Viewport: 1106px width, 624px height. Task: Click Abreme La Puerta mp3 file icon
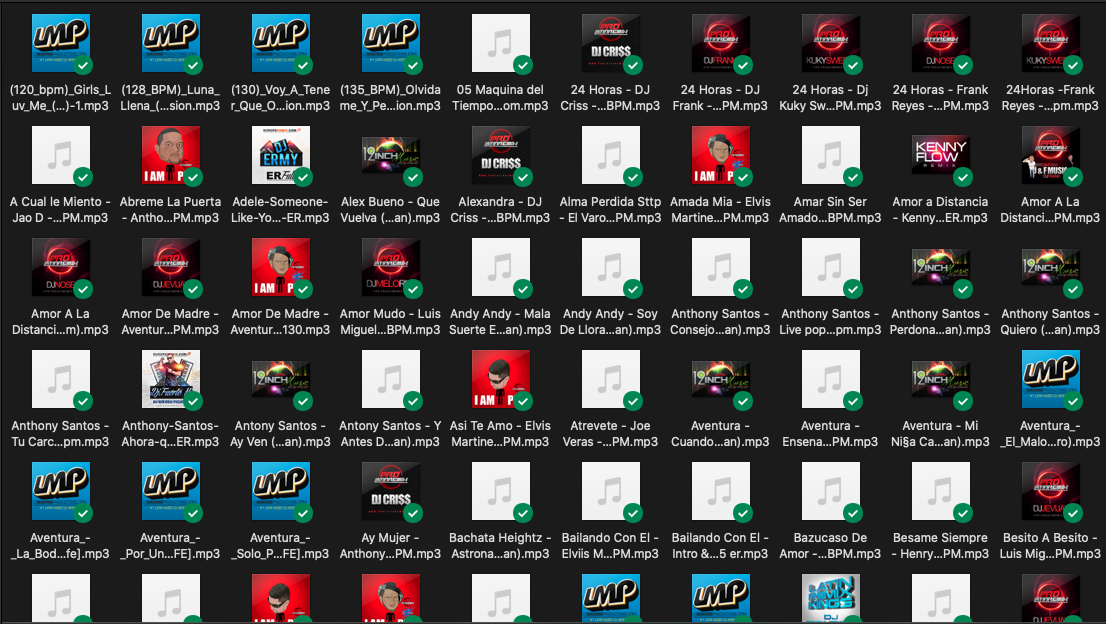point(170,156)
